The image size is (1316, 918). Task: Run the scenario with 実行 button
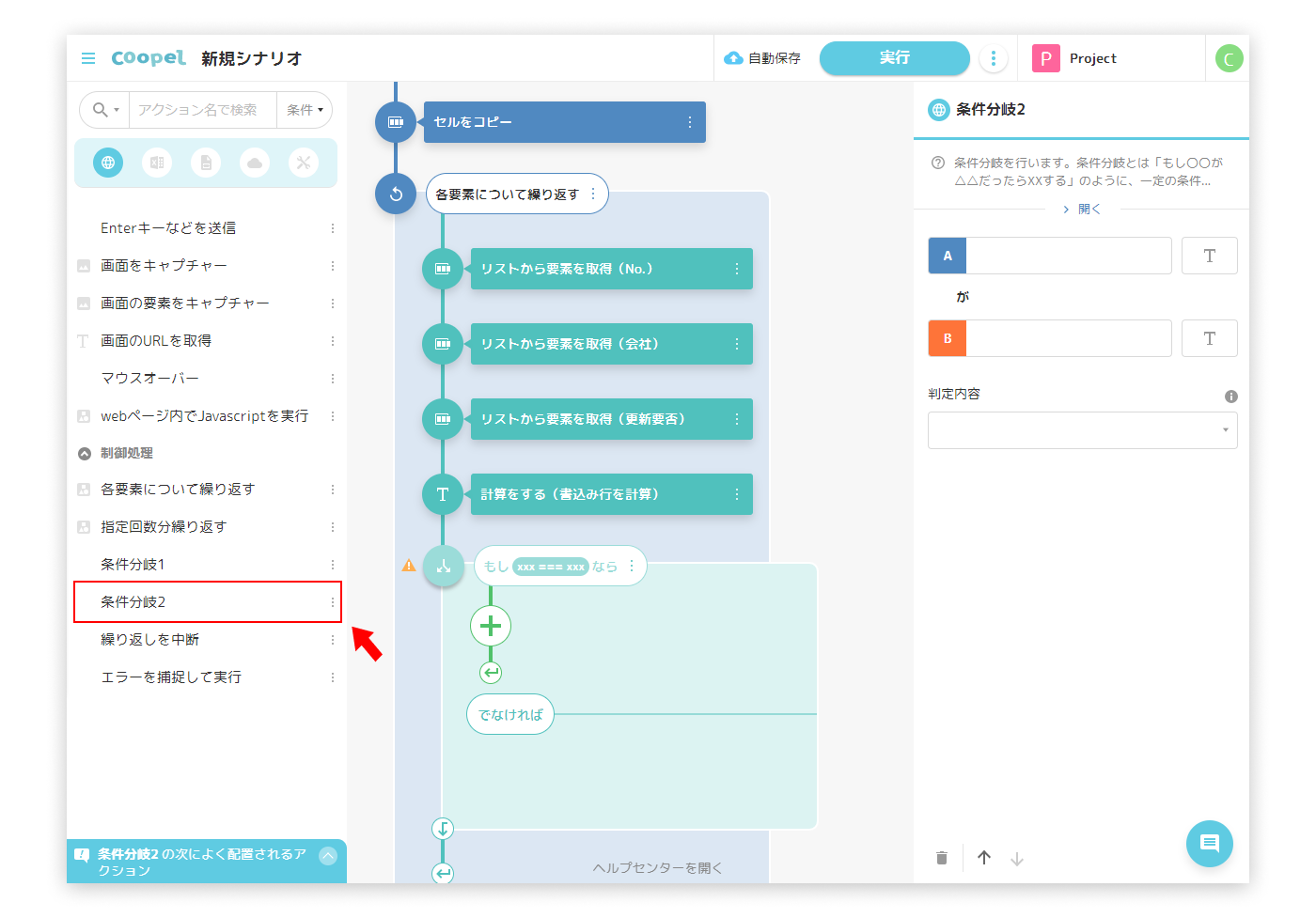click(x=895, y=58)
